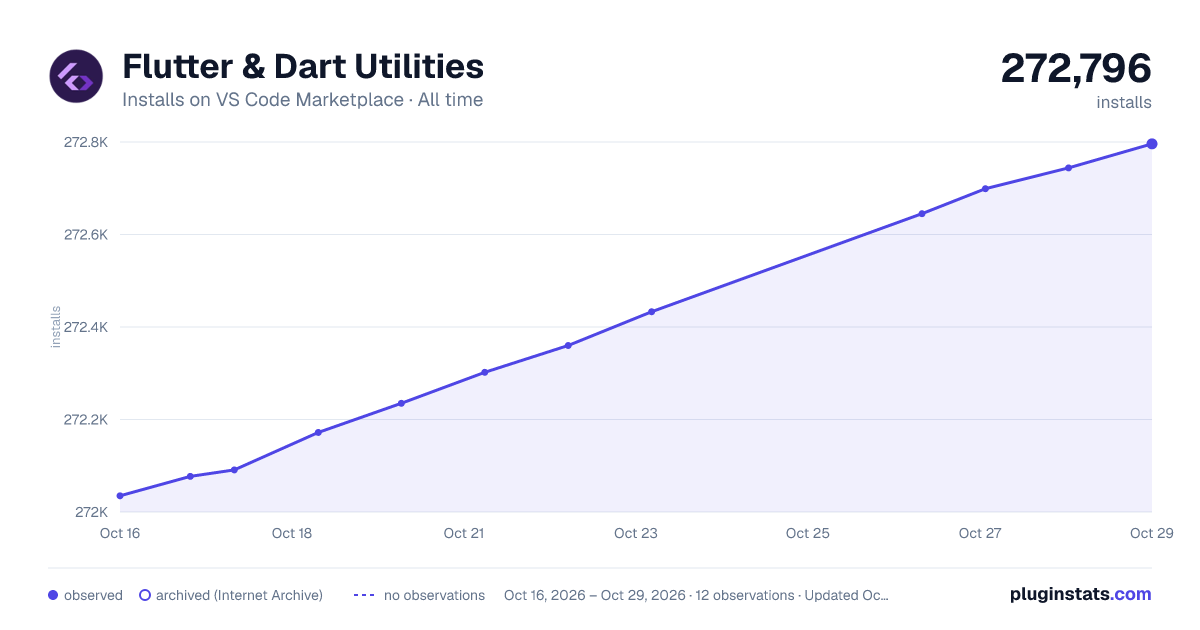Click the observed legend marker
1200x630 pixels.
[54, 595]
